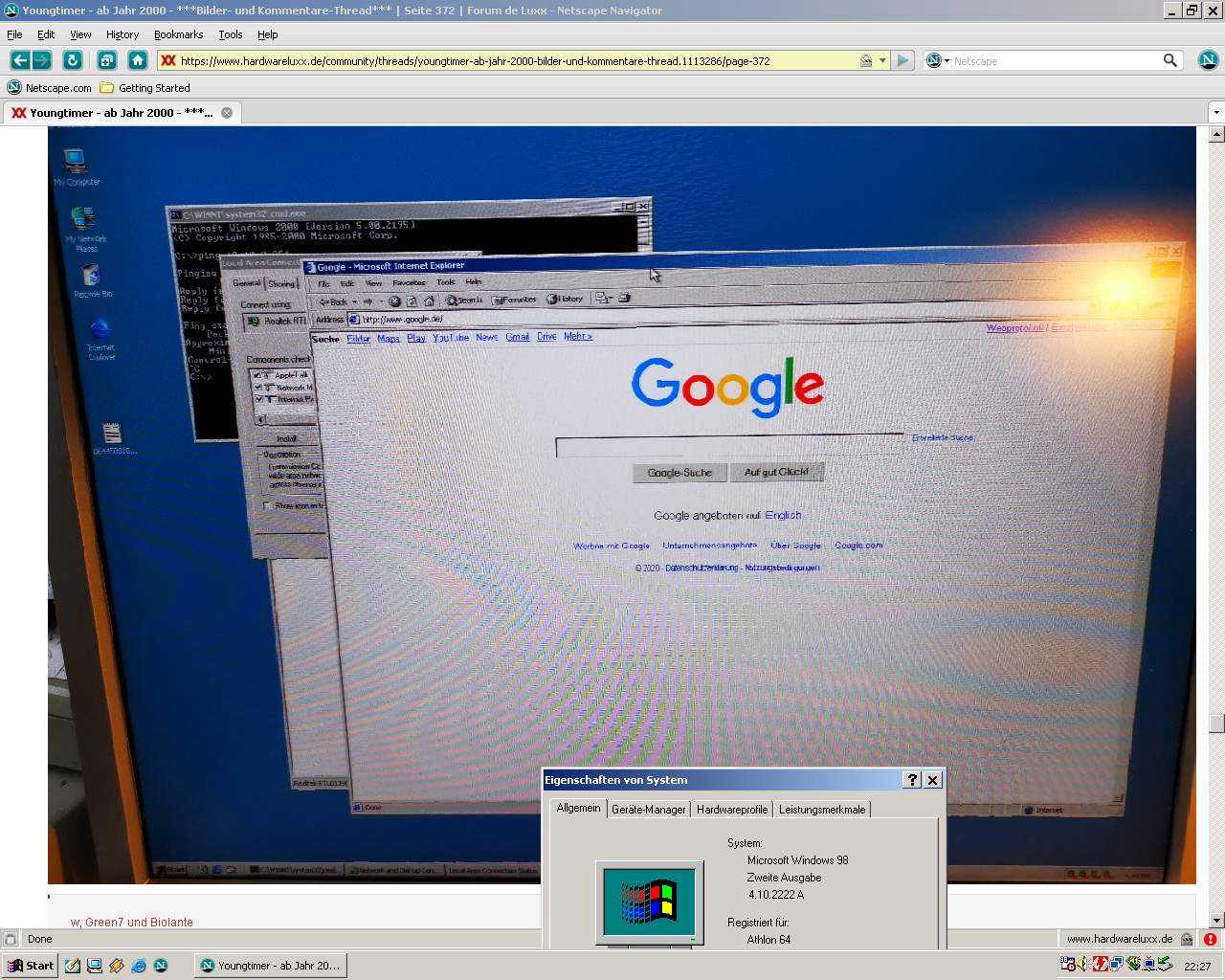
Task: Click the padlock security icon in the address bar
Action: [x=866, y=60]
